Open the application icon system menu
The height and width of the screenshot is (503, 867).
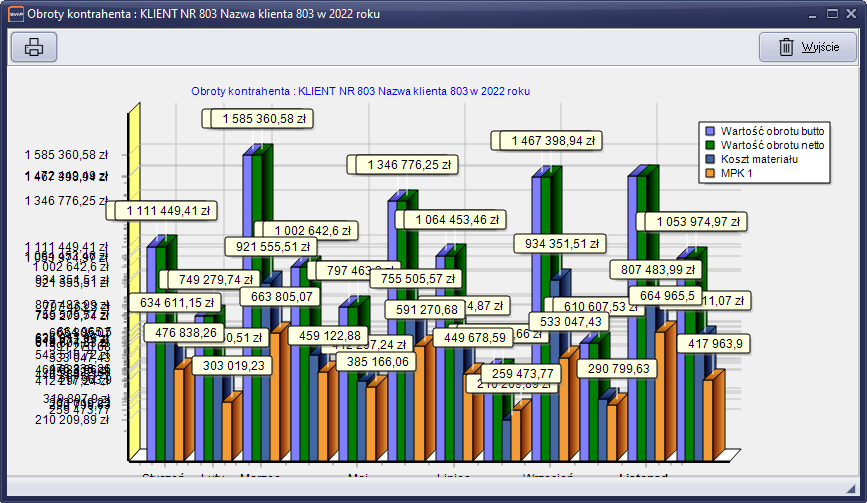tap(14, 14)
